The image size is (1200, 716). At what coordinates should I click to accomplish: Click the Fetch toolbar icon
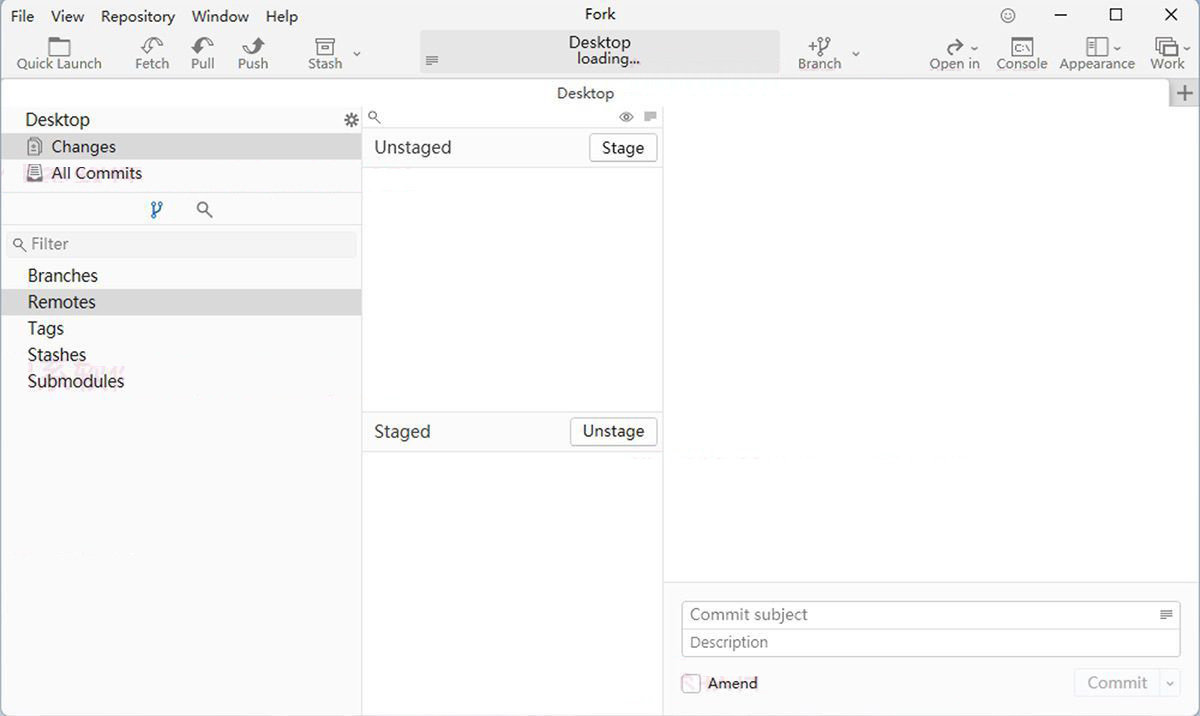point(152,46)
